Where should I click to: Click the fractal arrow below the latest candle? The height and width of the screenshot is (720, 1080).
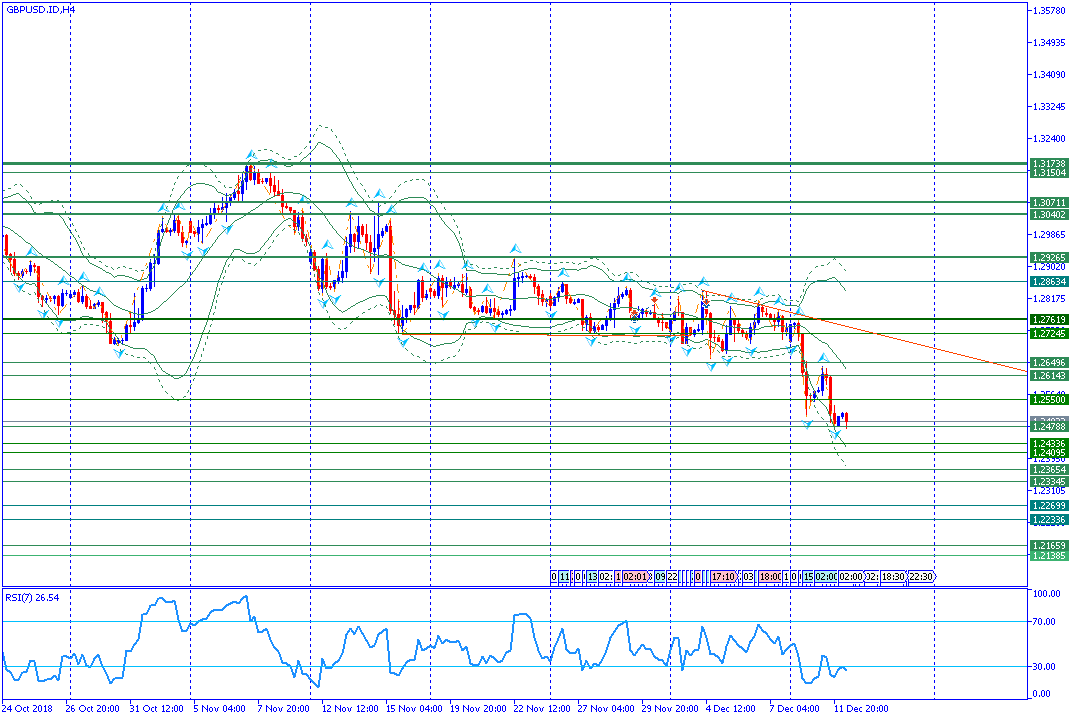coord(838,434)
